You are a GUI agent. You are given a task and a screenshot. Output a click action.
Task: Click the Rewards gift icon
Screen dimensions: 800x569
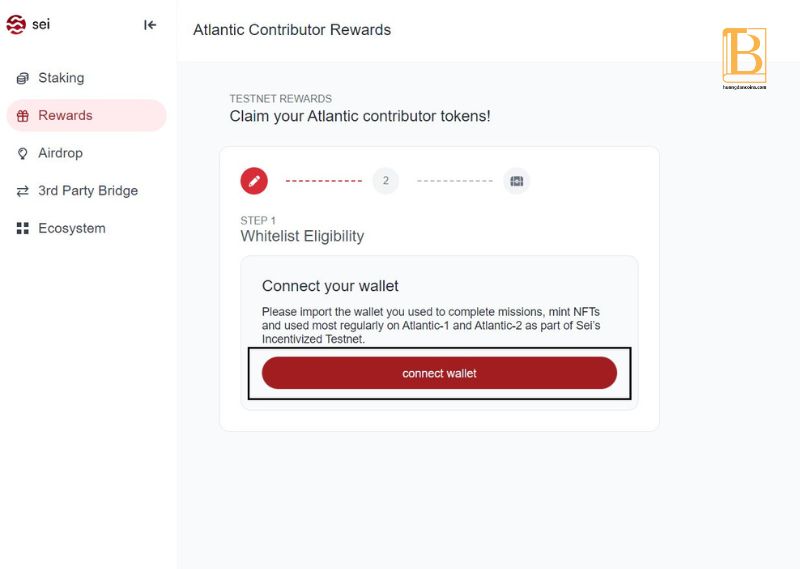[22, 116]
